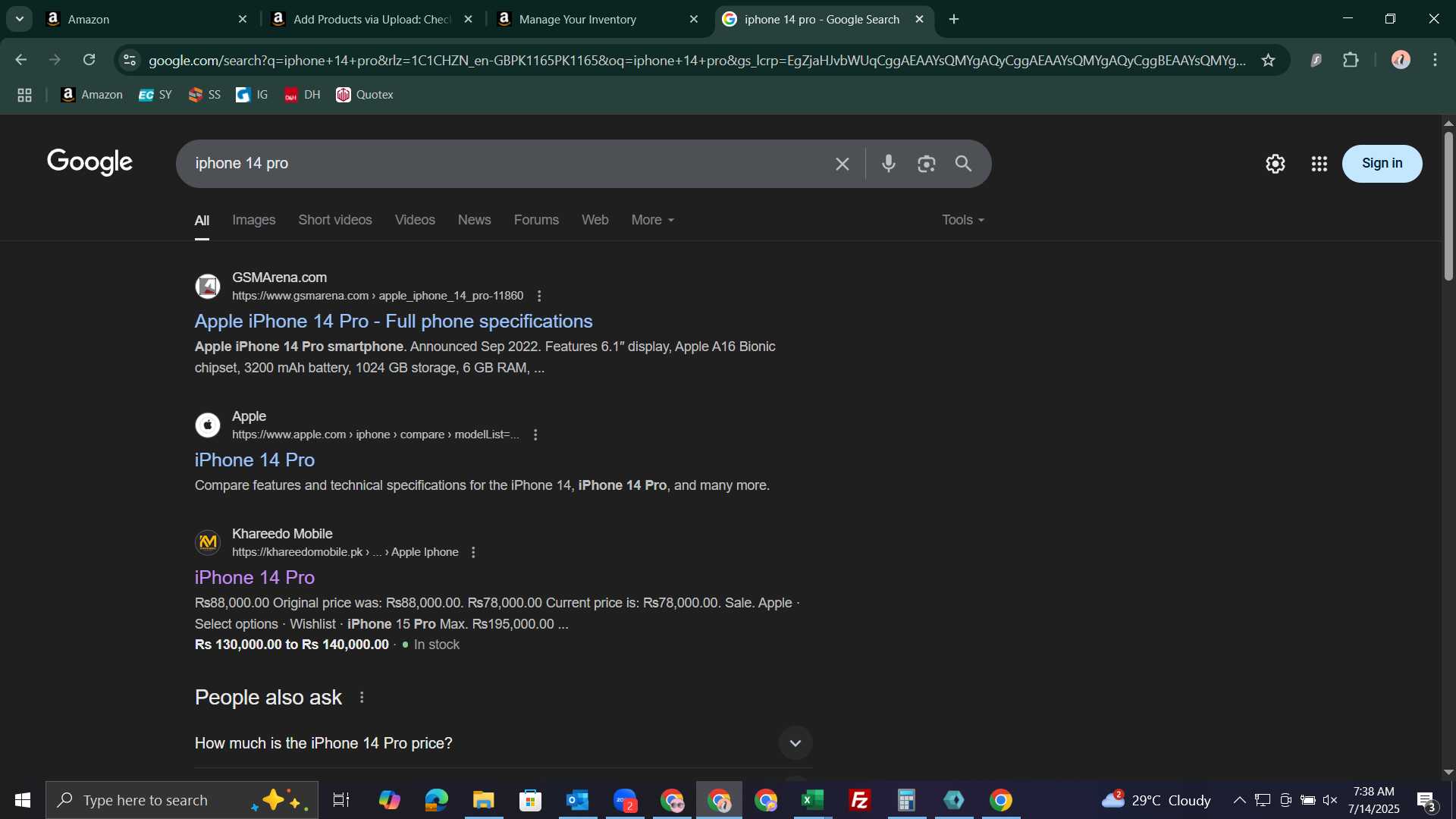Click the page vertical scrollbar thumb

point(1448,206)
